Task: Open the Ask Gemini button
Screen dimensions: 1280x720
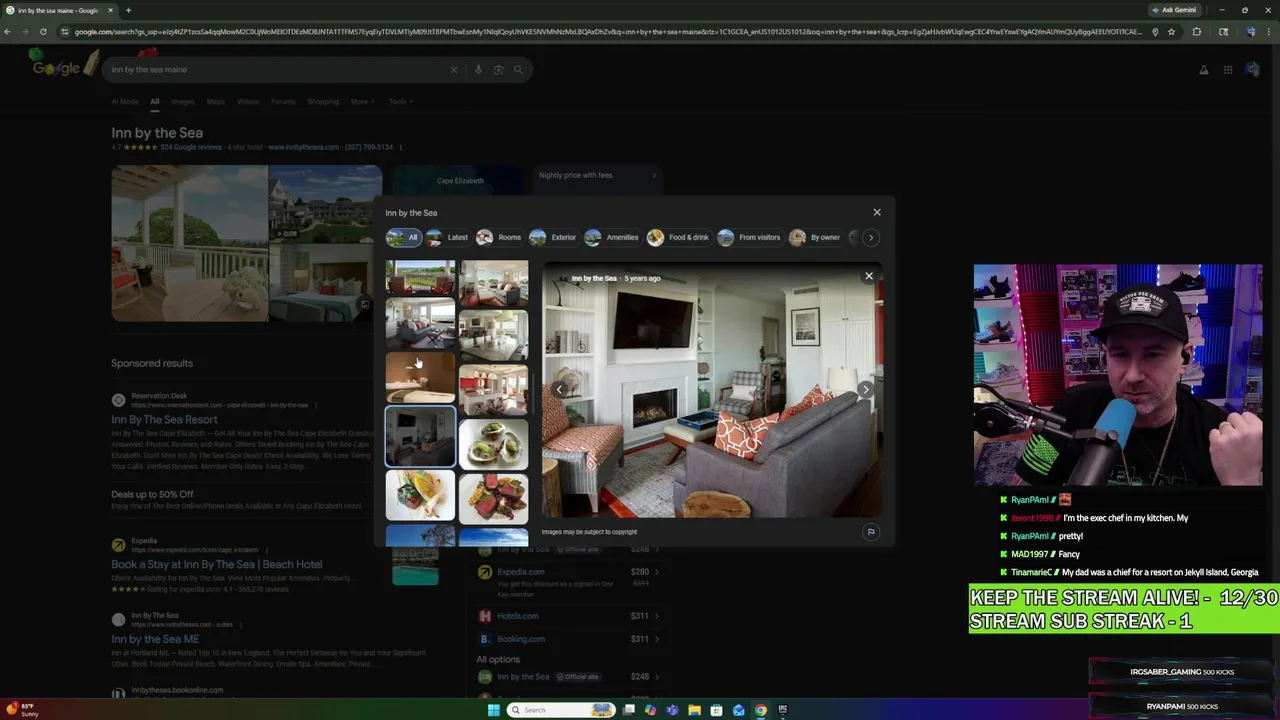Action: [x=1174, y=10]
